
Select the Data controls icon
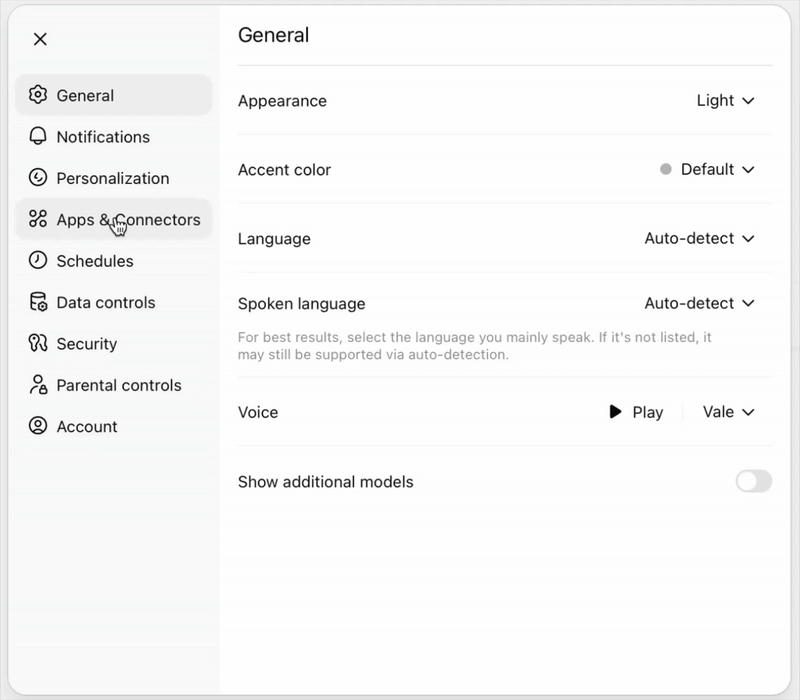pyautogui.click(x=37, y=302)
